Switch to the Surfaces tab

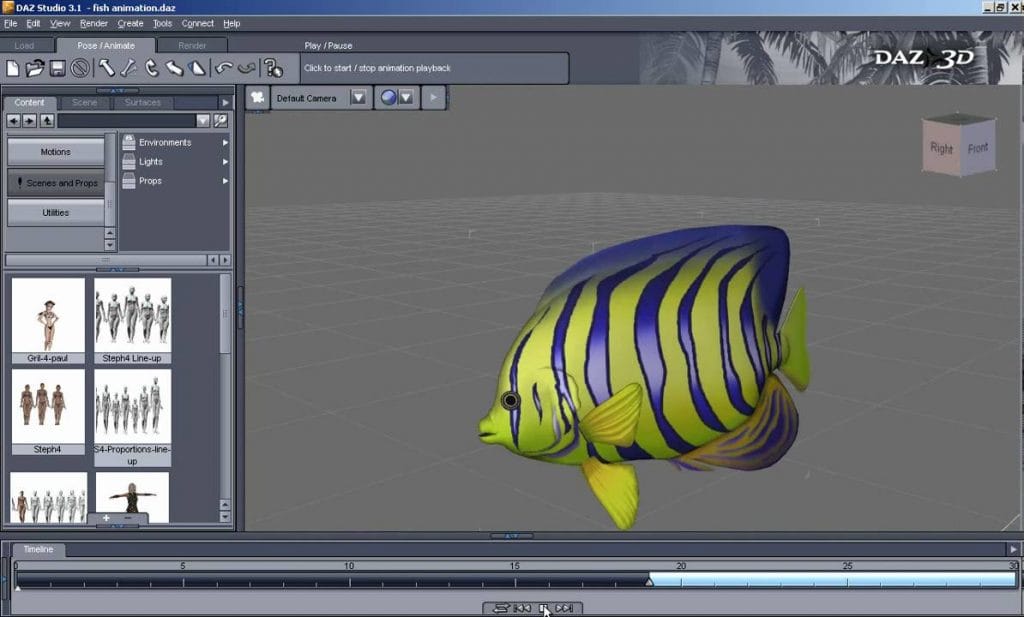click(x=142, y=102)
